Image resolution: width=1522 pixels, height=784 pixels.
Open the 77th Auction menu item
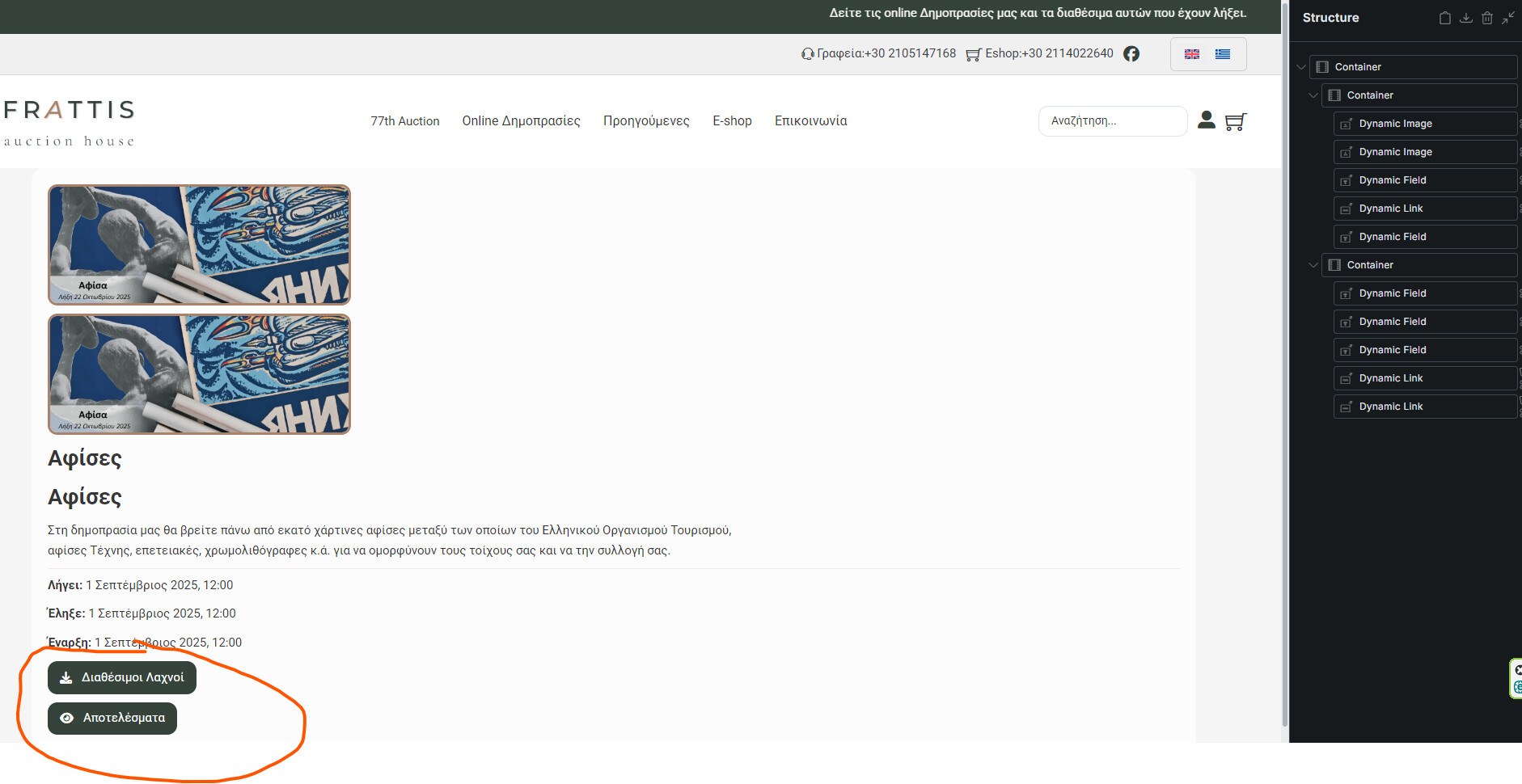404,121
